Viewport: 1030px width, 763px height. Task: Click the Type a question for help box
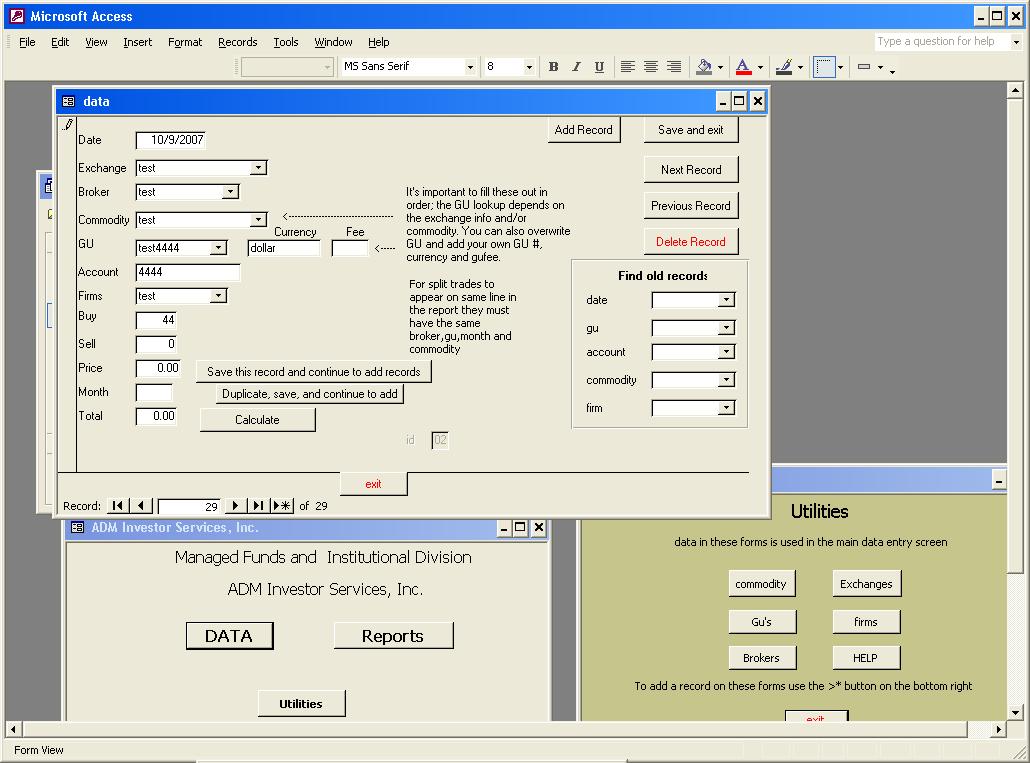[942, 41]
